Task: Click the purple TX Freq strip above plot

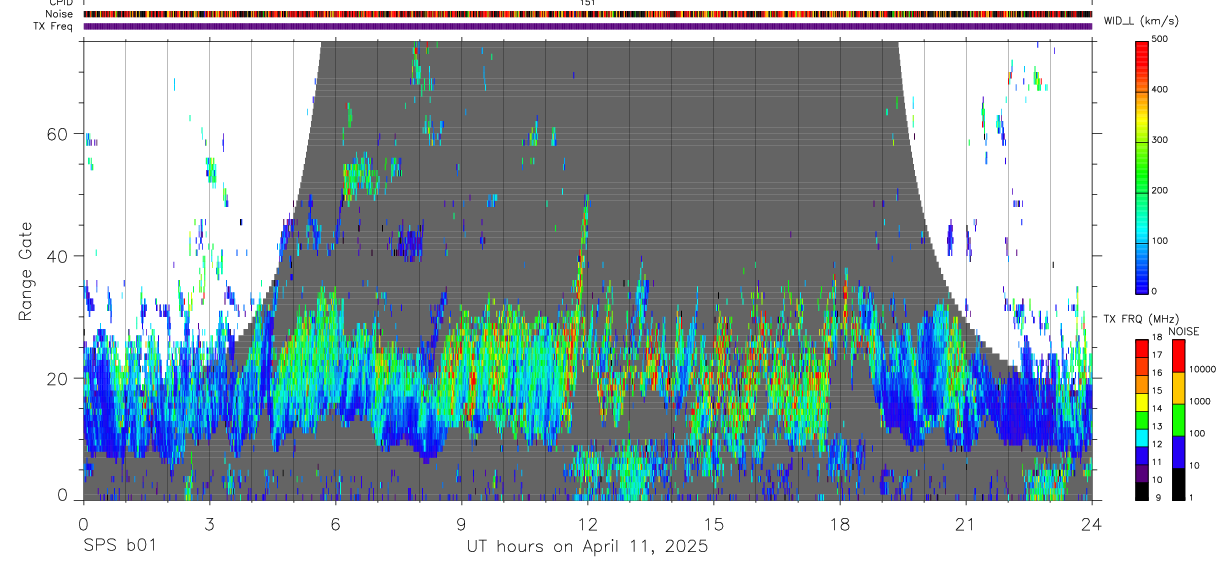Action: click(587, 26)
